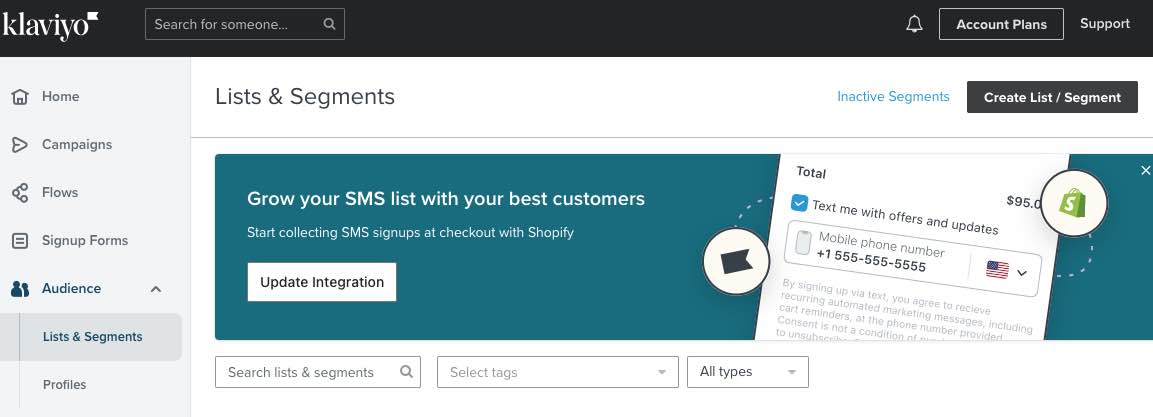The height and width of the screenshot is (417, 1153).
Task: Click the Audience people icon
Action: [19, 289]
